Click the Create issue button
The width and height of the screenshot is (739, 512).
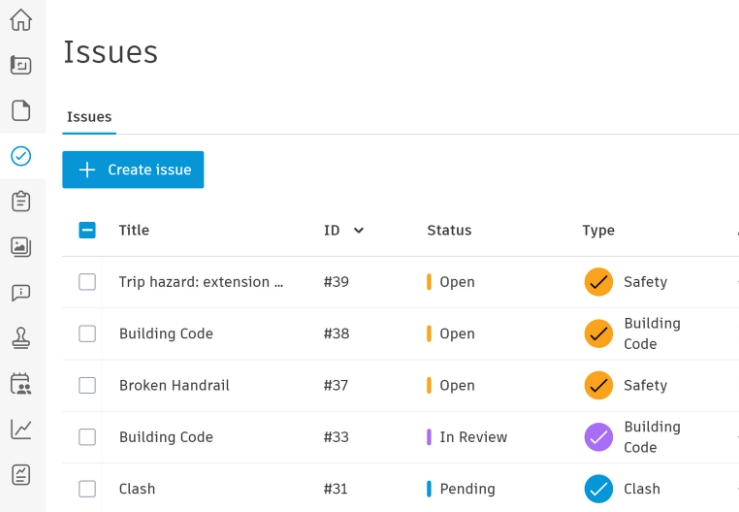click(133, 170)
